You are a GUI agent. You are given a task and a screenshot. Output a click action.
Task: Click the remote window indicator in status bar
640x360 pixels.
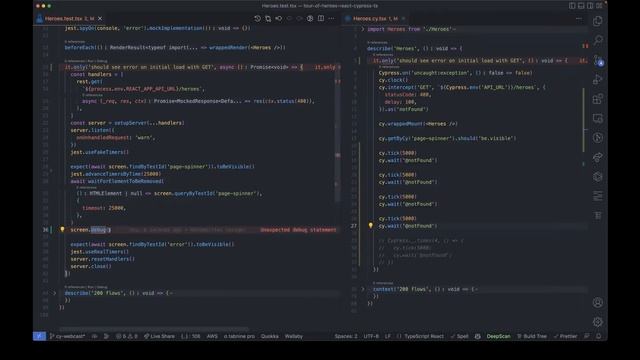[39, 336]
